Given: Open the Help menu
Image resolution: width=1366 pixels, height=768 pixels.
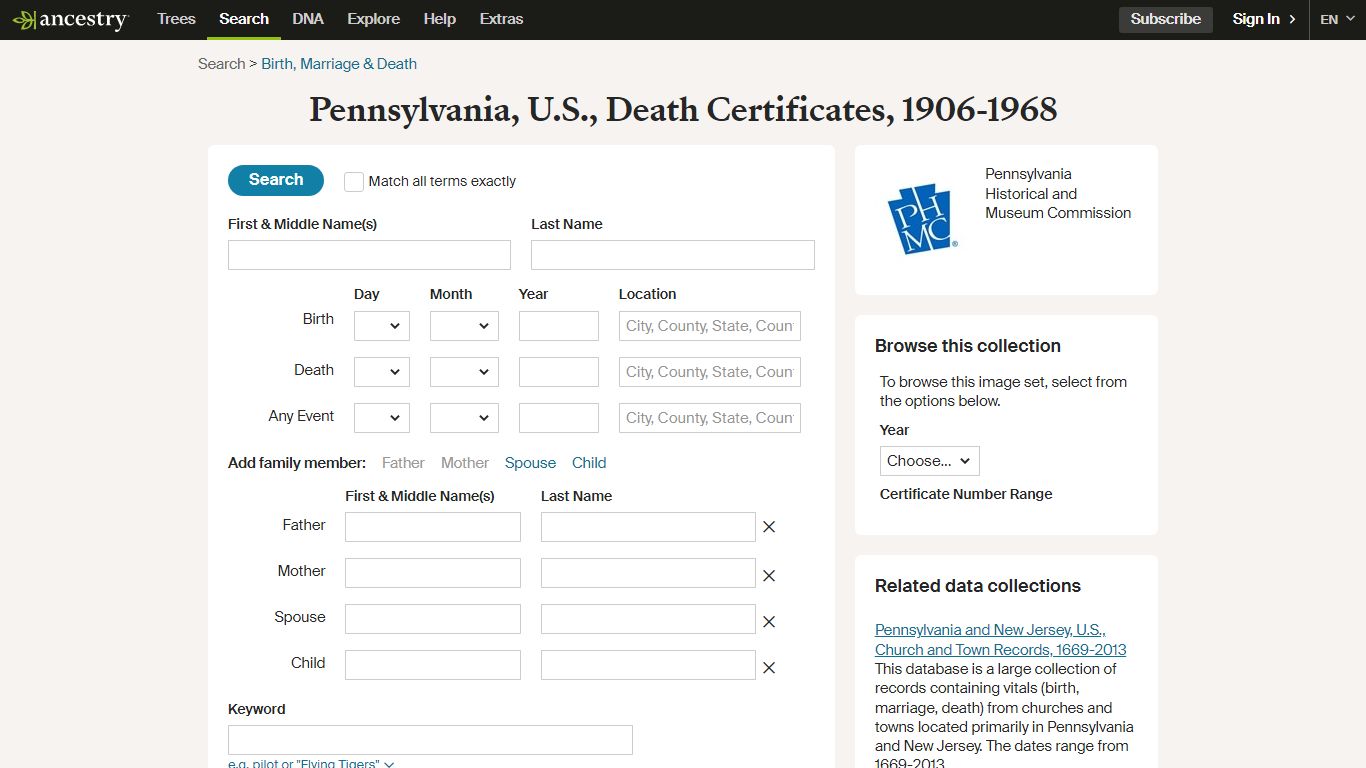Looking at the screenshot, I should (440, 19).
